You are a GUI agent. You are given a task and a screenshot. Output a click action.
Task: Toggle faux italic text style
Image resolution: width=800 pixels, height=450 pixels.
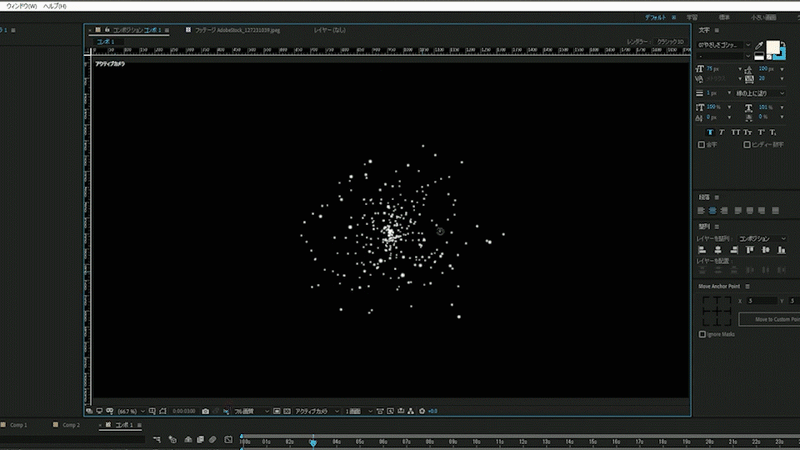(722, 132)
